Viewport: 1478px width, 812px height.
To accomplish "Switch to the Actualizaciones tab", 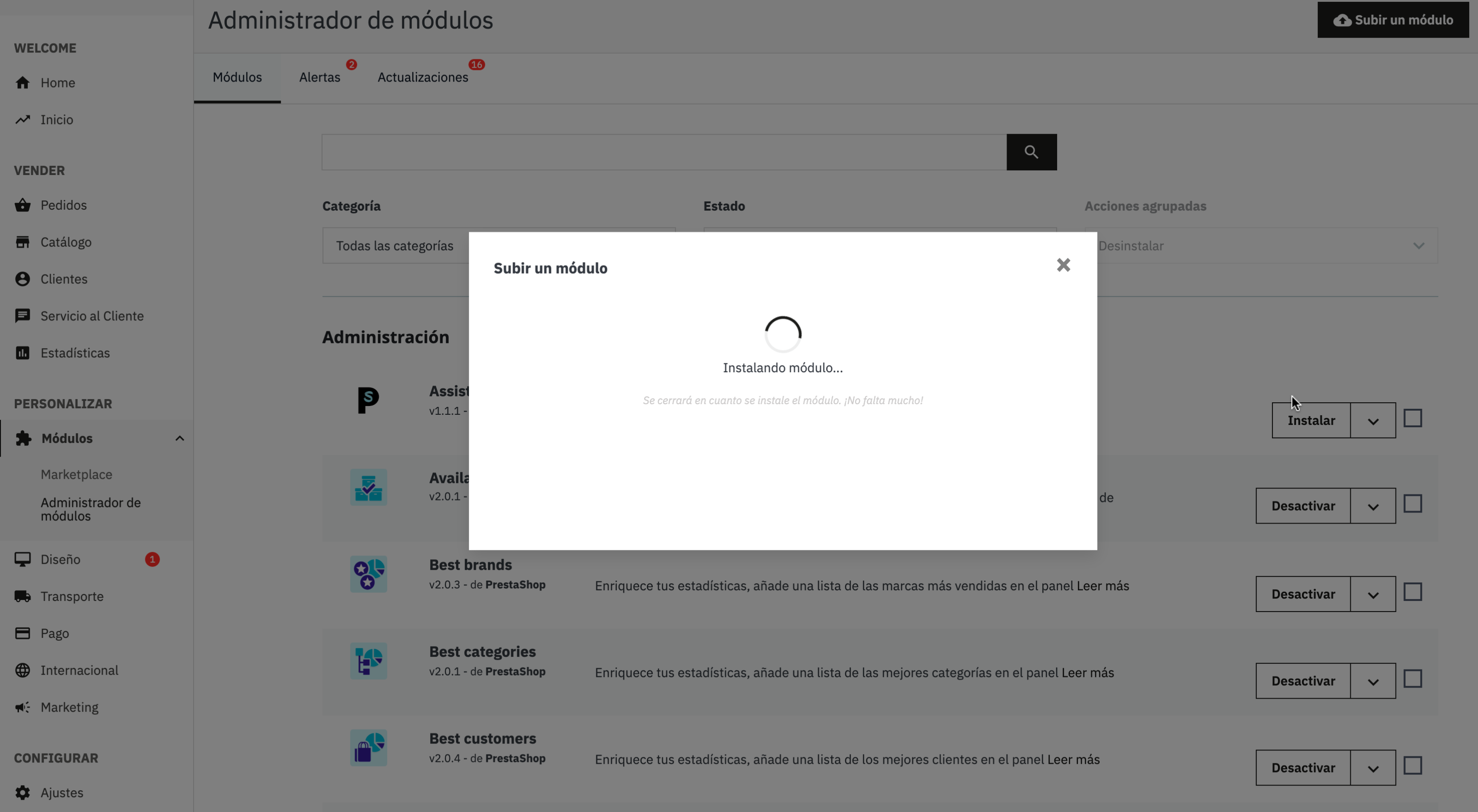I will click(x=422, y=77).
